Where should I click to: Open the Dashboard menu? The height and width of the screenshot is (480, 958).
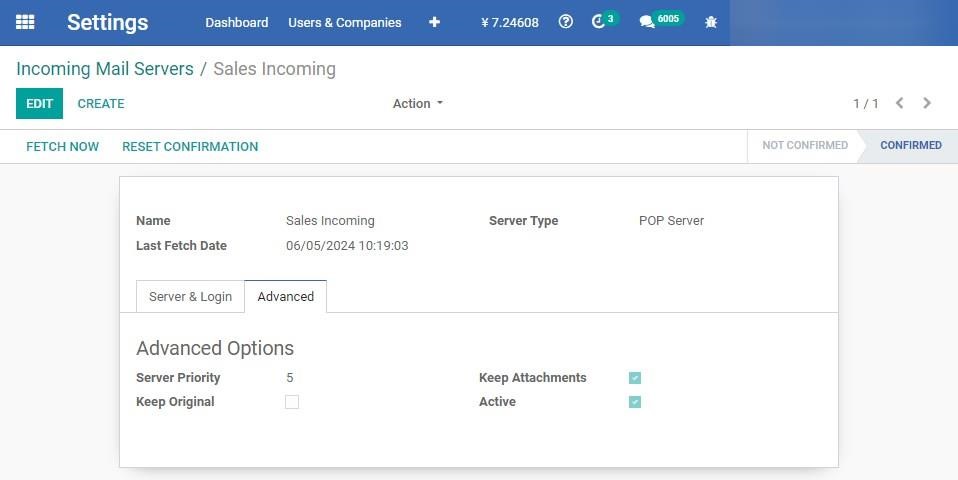tap(236, 23)
